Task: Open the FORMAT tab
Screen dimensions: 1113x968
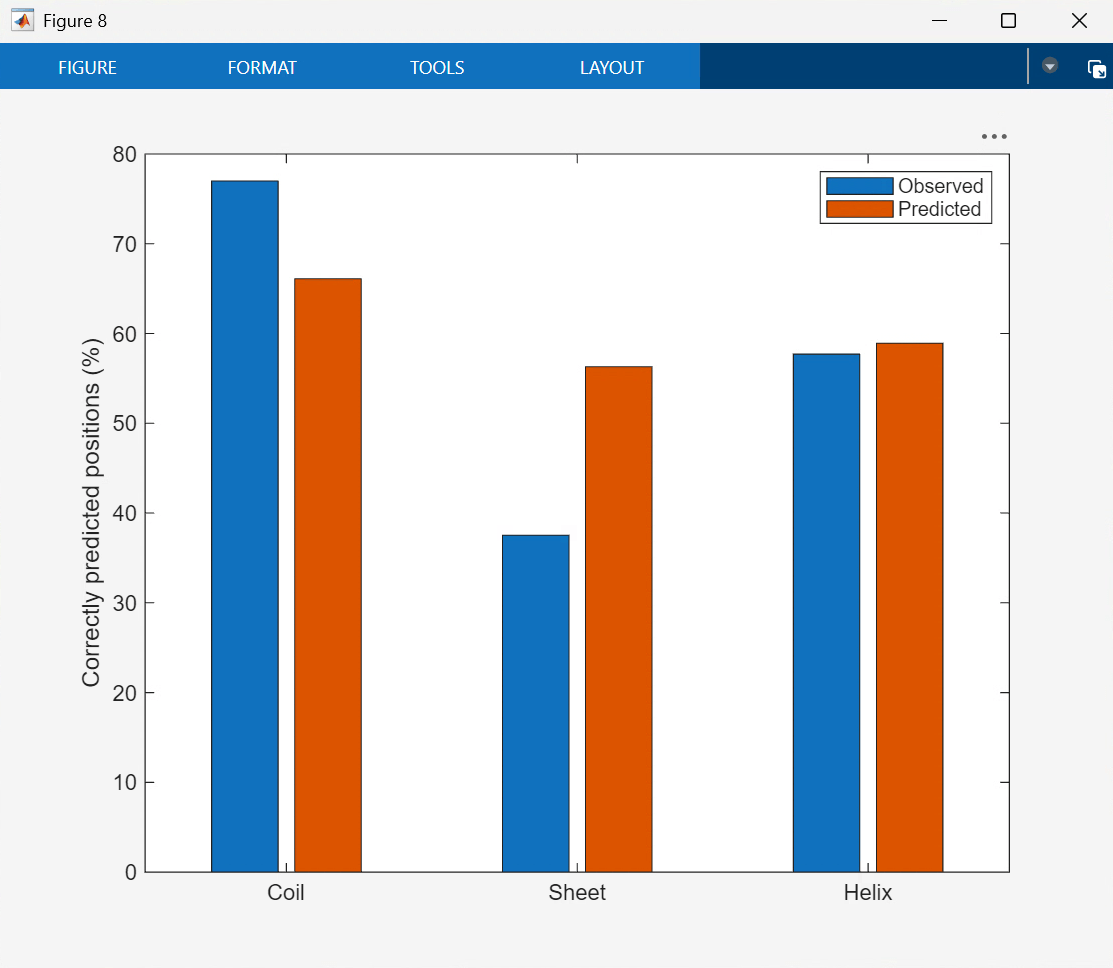Action: 262,68
